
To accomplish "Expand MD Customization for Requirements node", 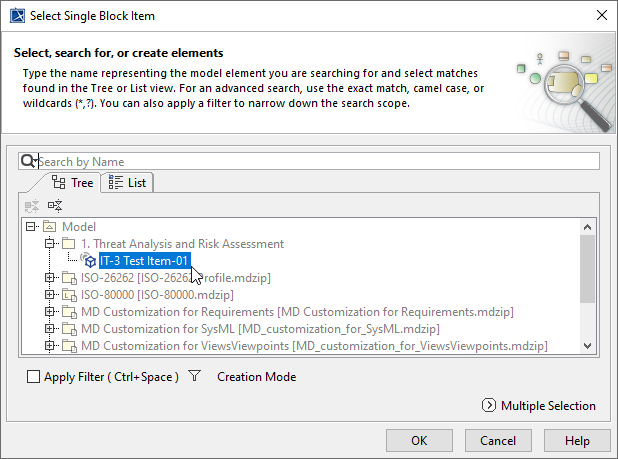I will (x=49, y=311).
